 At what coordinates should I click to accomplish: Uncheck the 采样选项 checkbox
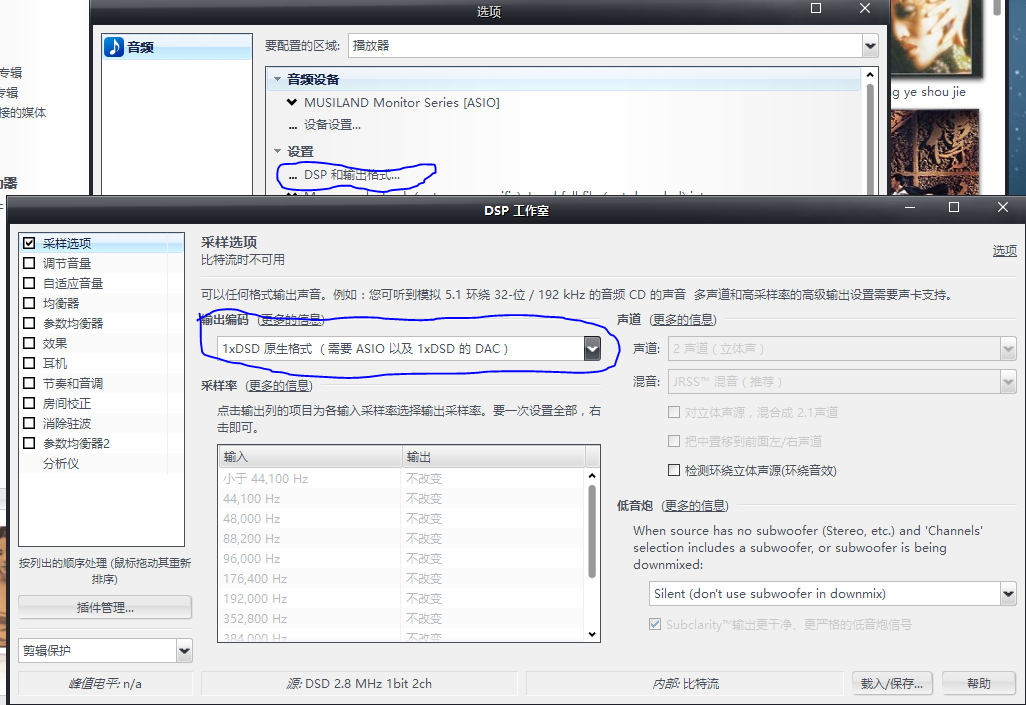[x=29, y=243]
